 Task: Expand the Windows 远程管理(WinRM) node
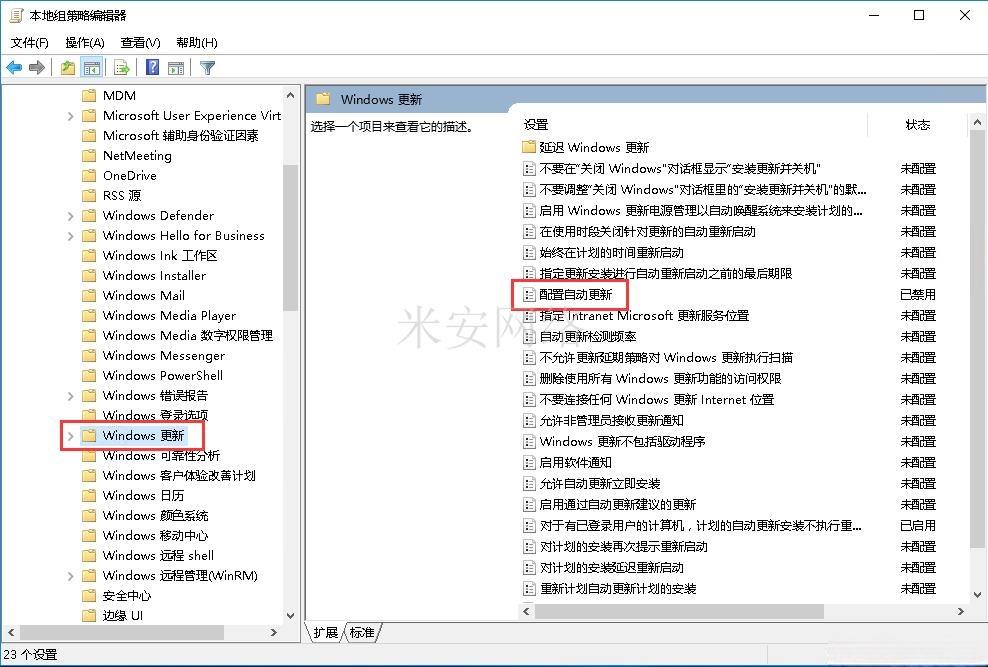tap(71, 576)
